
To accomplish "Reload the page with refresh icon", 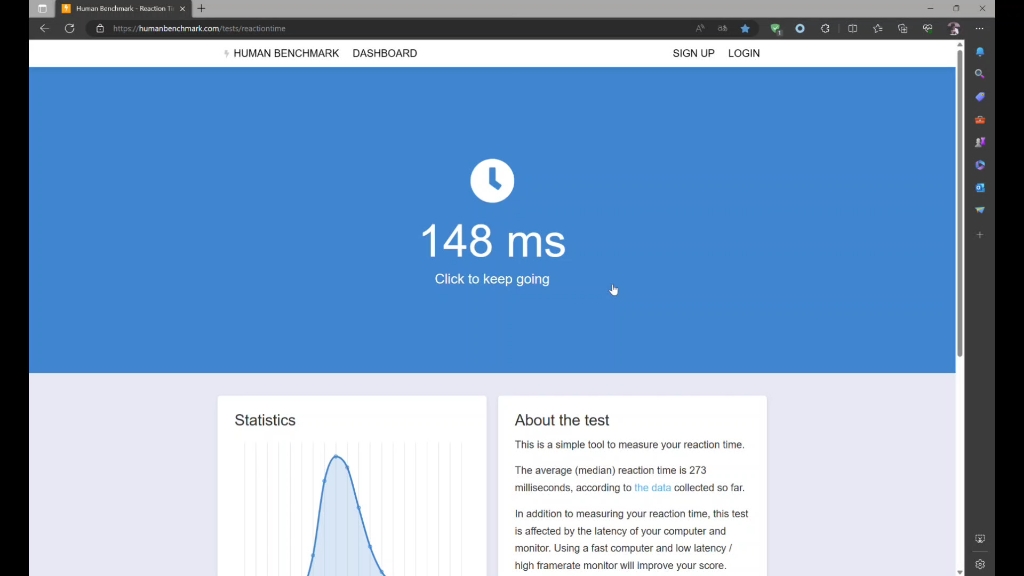I will tap(69, 28).
